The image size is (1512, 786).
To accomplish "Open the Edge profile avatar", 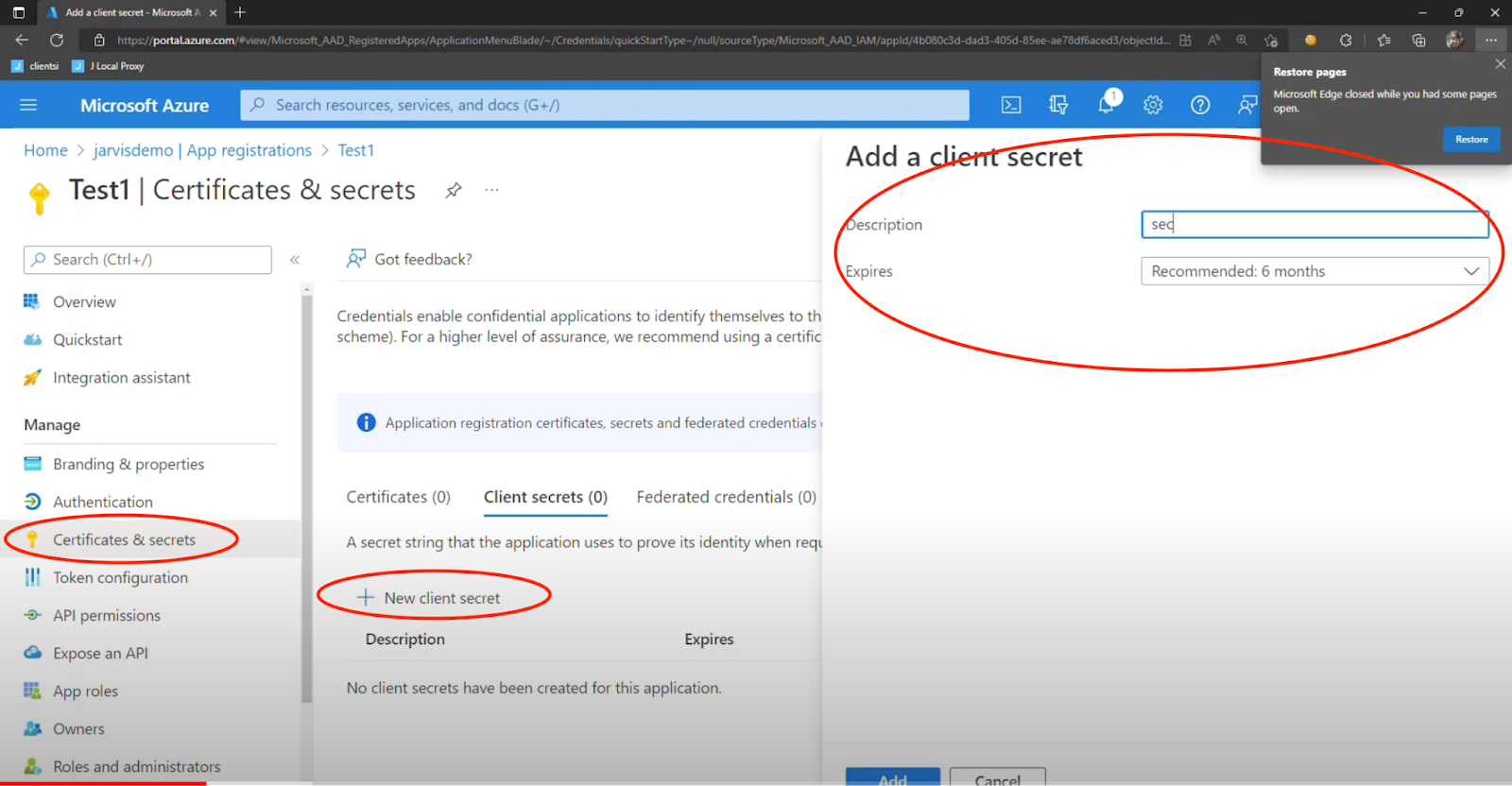I will coord(1454,40).
